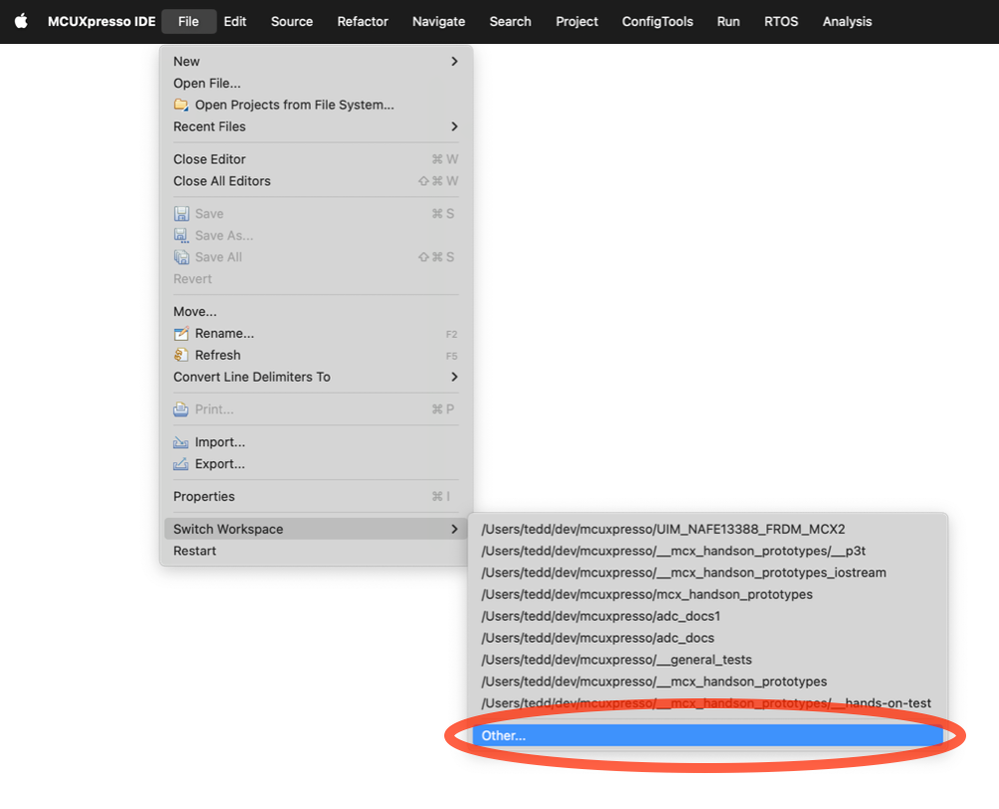Open the Search menu

coord(510,21)
